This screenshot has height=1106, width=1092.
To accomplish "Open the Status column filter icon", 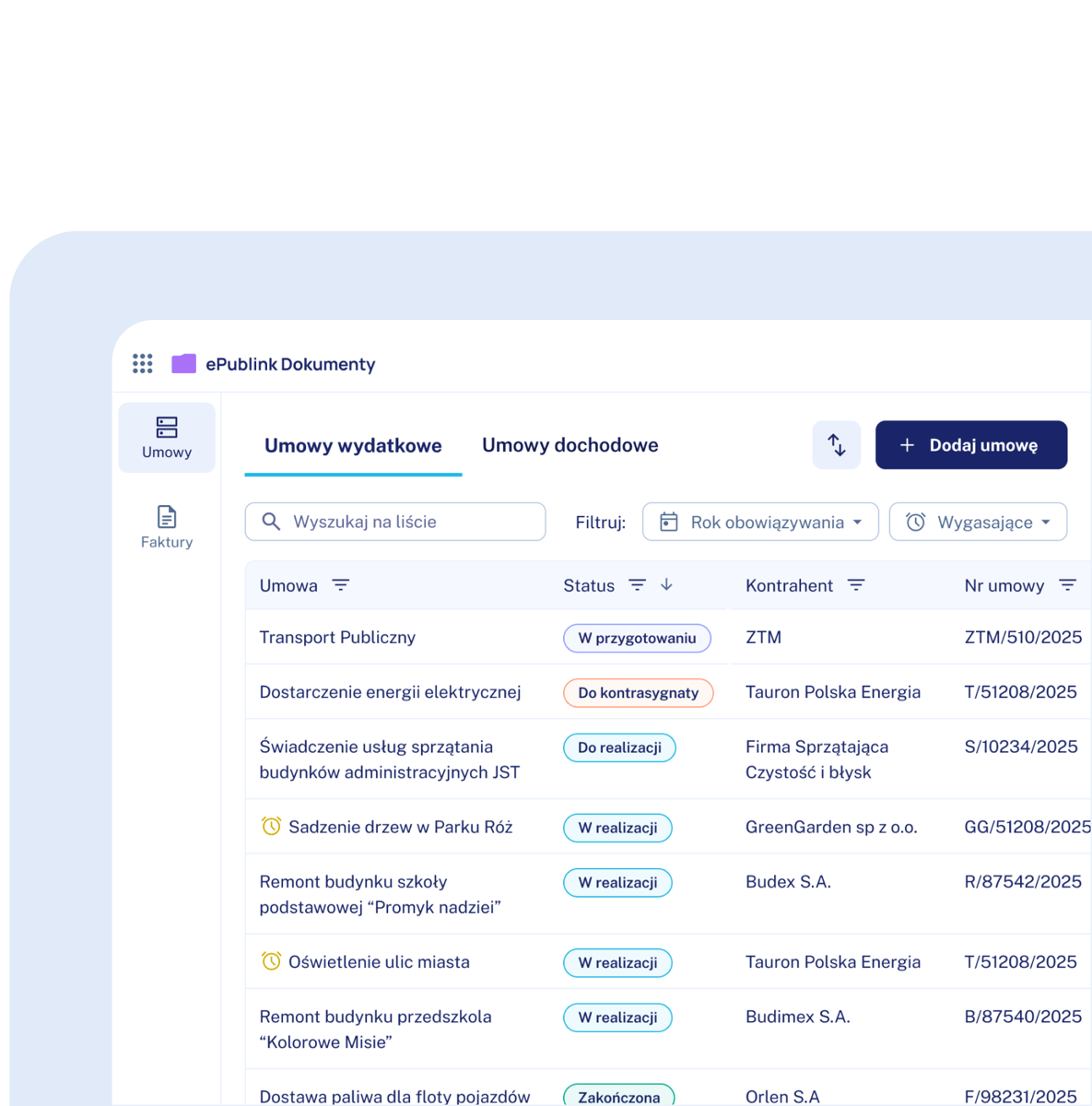I will 637,585.
